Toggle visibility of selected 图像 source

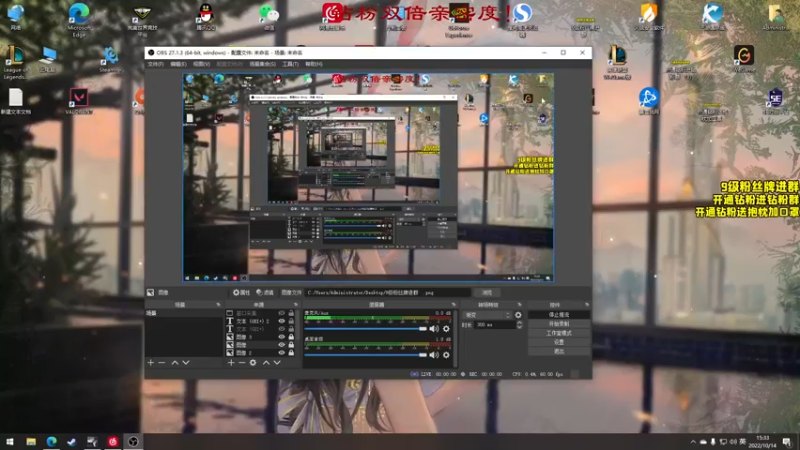click(x=282, y=345)
